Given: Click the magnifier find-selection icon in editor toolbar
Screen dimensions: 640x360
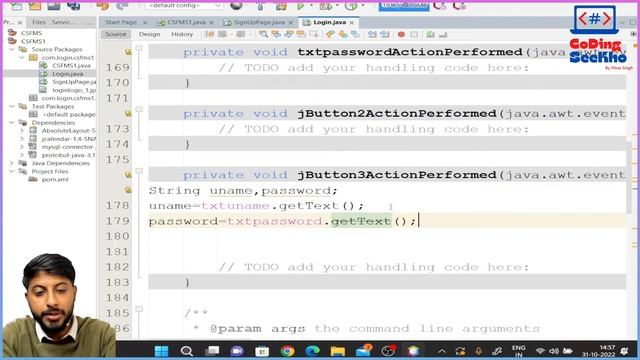Looking at the screenshot, I should click(x=264, y=35).
